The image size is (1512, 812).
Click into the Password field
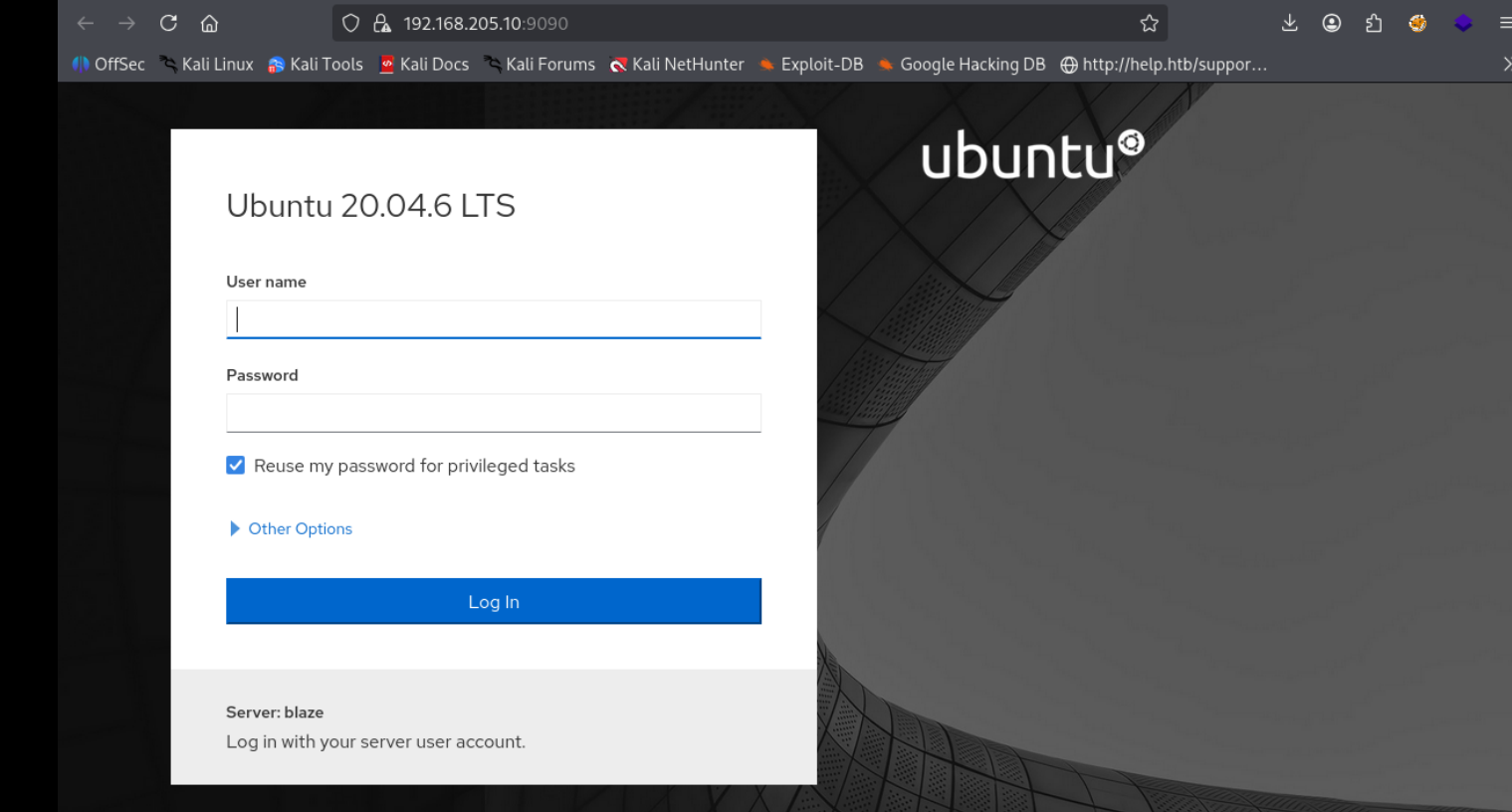494,413
